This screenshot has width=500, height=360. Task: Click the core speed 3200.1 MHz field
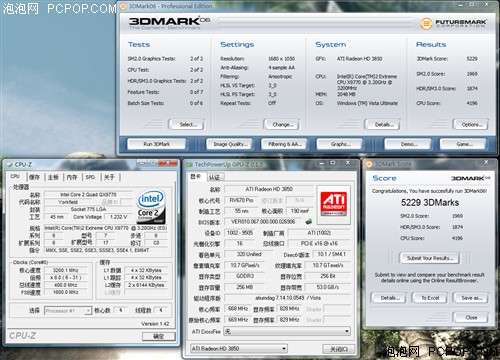tap(65, 270)
